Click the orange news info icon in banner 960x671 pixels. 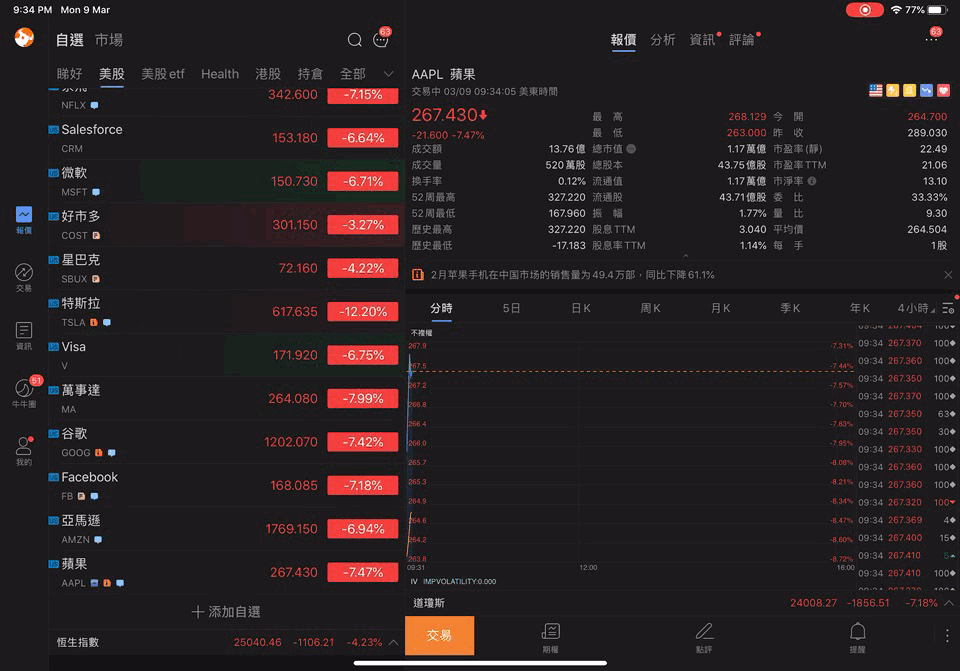[x=418, y=275]
